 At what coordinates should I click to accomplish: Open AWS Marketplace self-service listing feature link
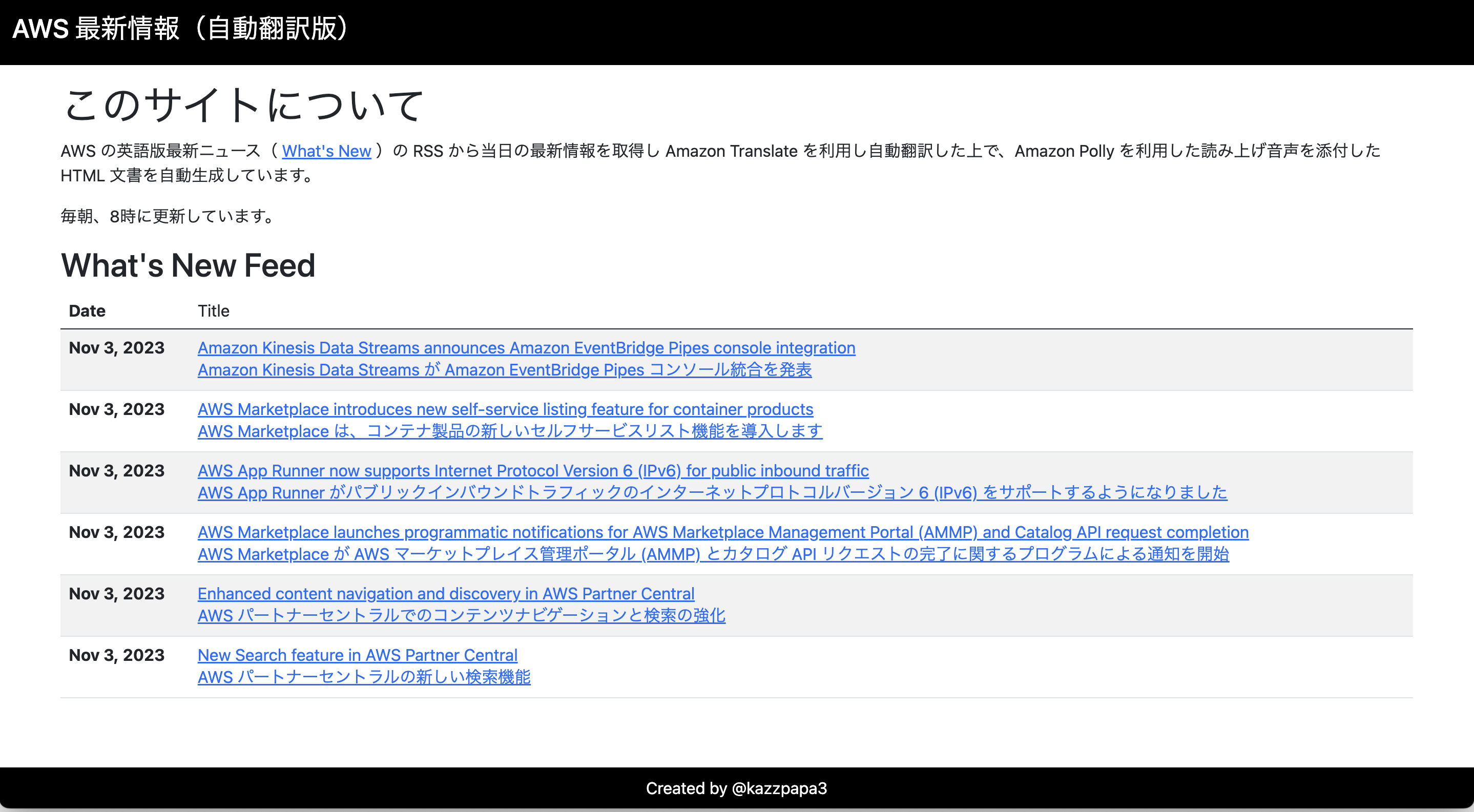point(505,409)
